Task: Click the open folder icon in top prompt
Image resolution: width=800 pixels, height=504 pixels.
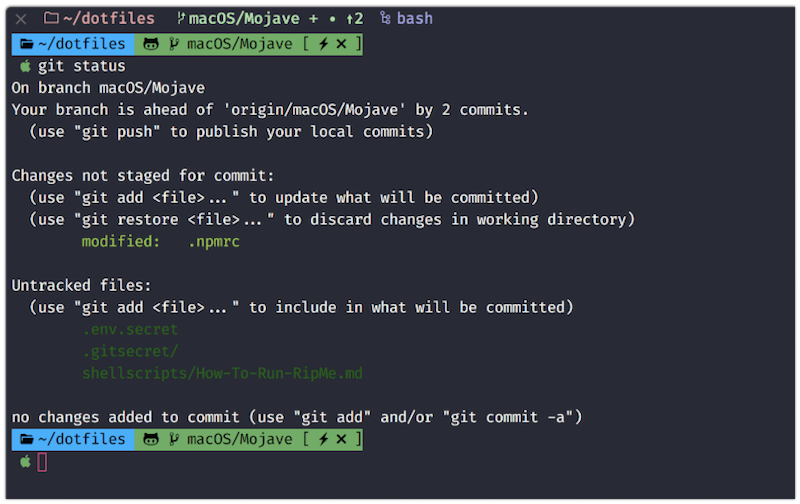Action: click(27, 44)
